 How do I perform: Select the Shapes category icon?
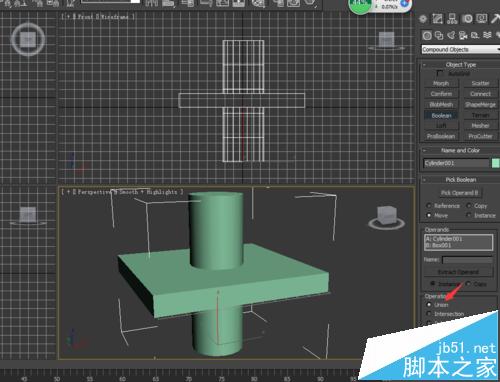pyautogui.click(x=439, y=35)
